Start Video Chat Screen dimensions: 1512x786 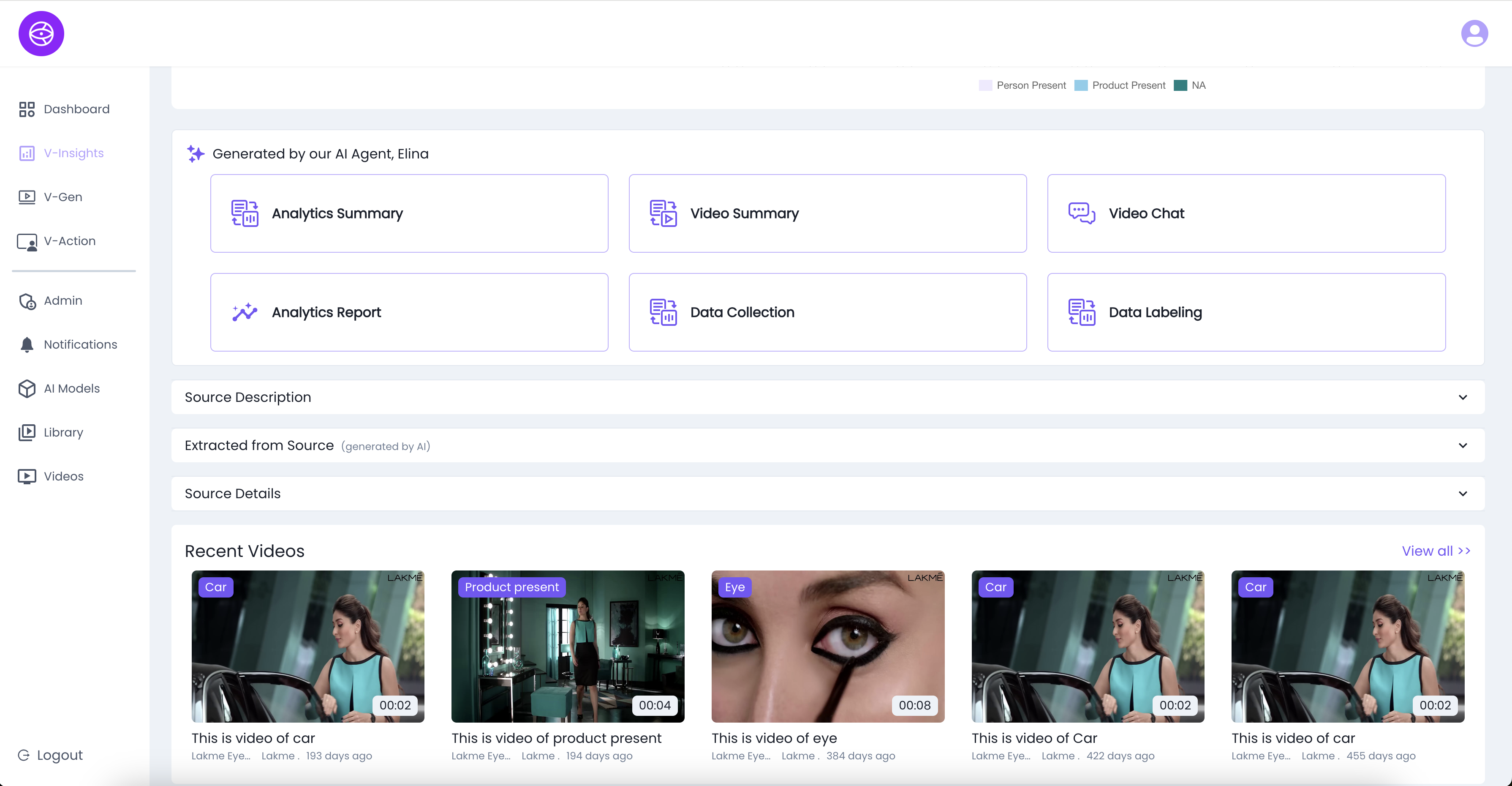(x=1246, y=213)
